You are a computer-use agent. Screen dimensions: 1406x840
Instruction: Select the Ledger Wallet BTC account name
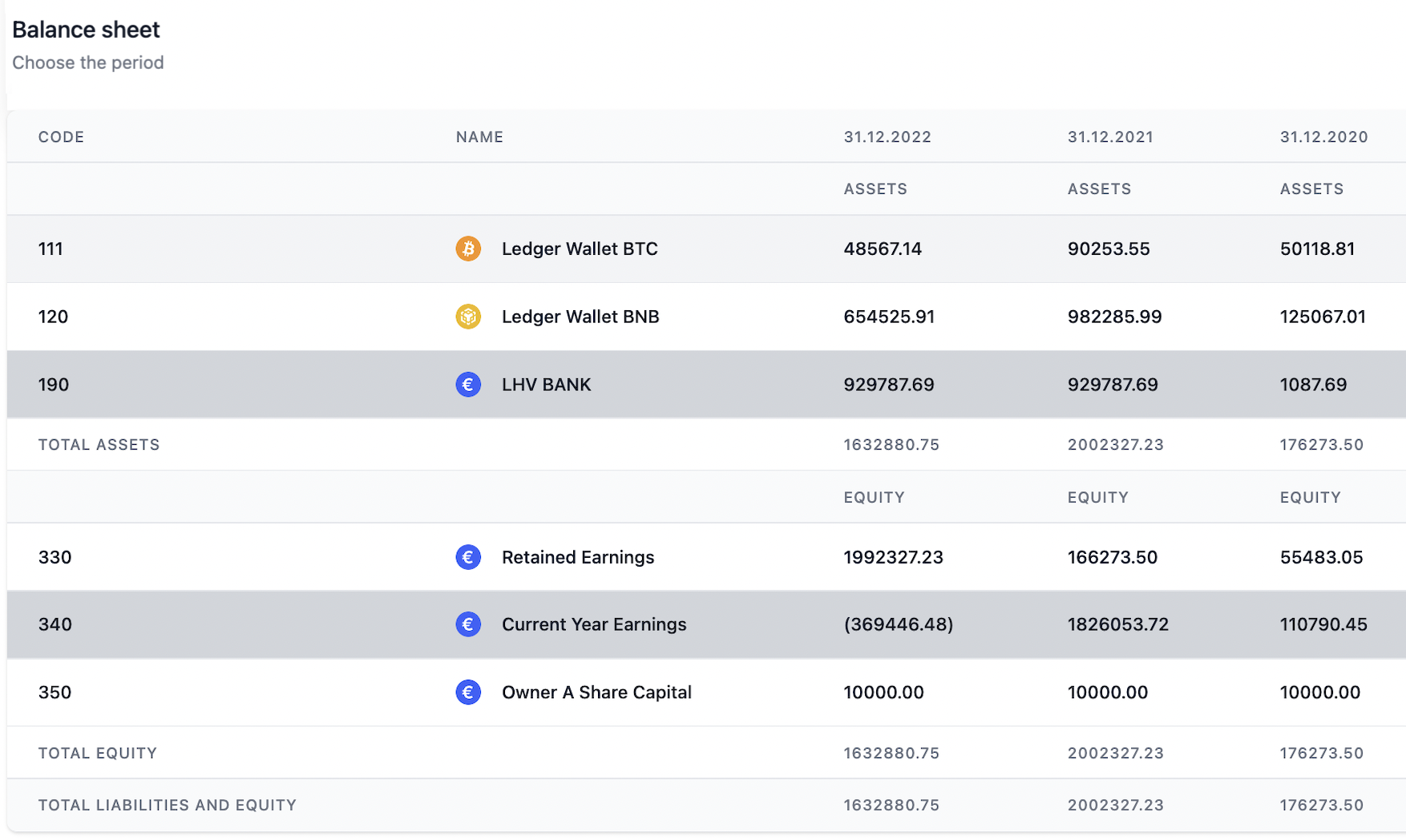tap(580, 248)
